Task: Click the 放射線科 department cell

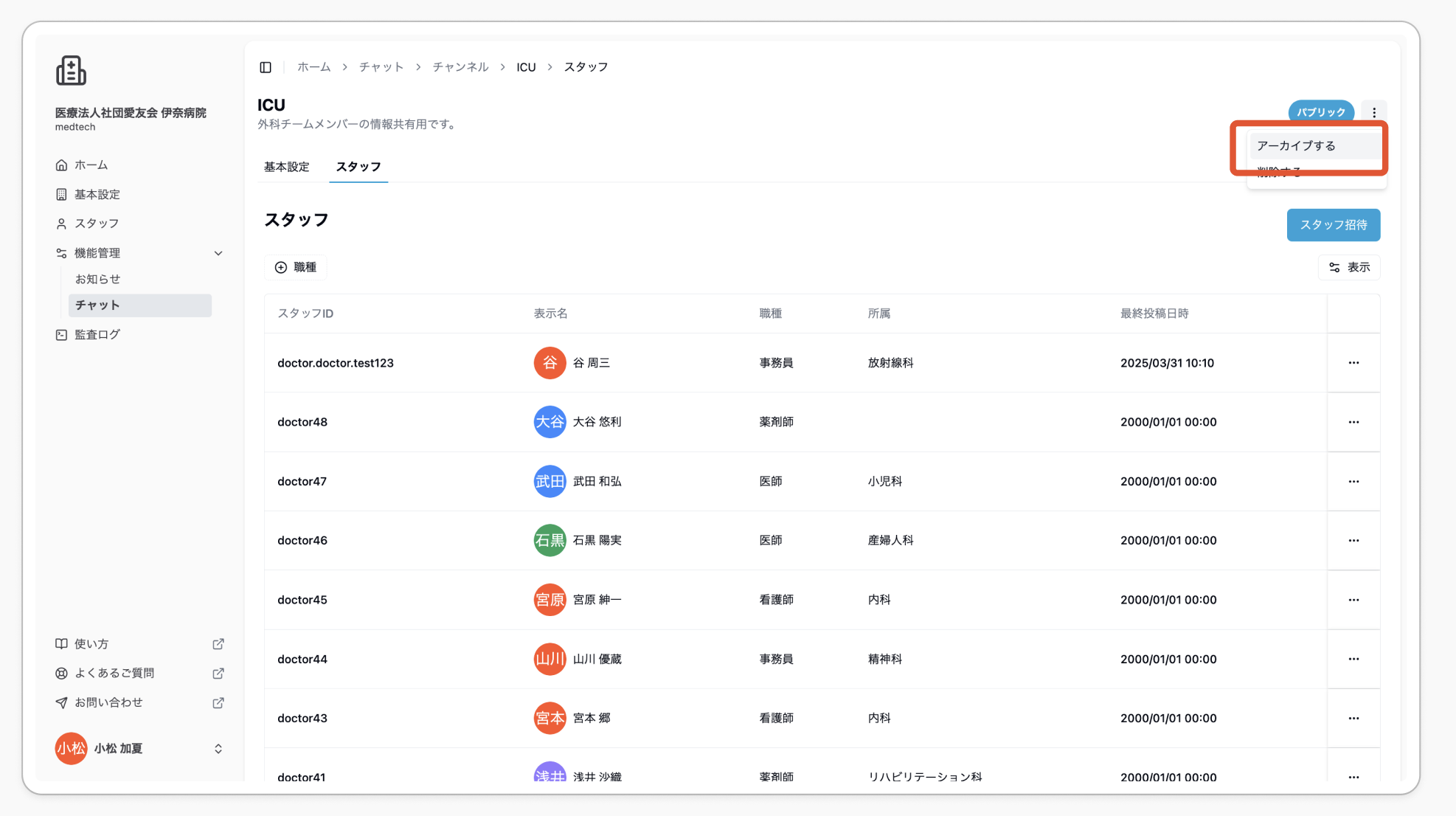Action: [891, 363]
